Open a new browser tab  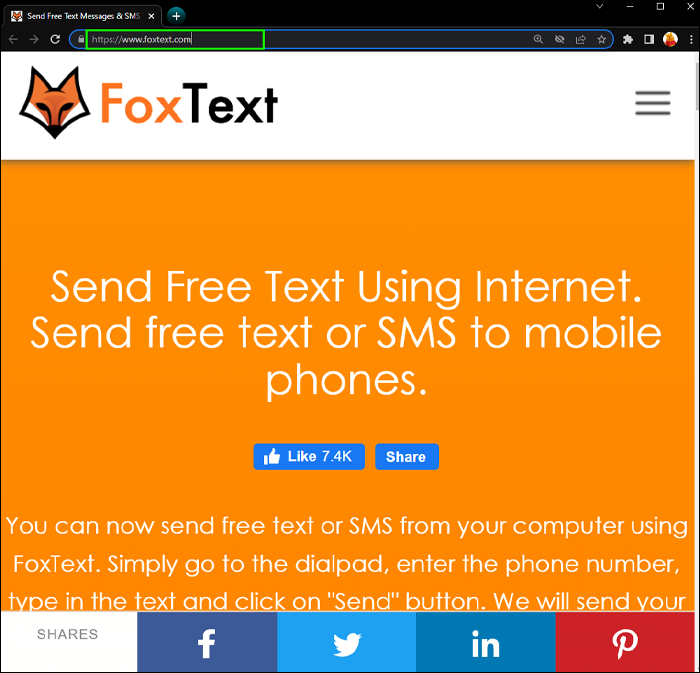(x=176, y=16)
